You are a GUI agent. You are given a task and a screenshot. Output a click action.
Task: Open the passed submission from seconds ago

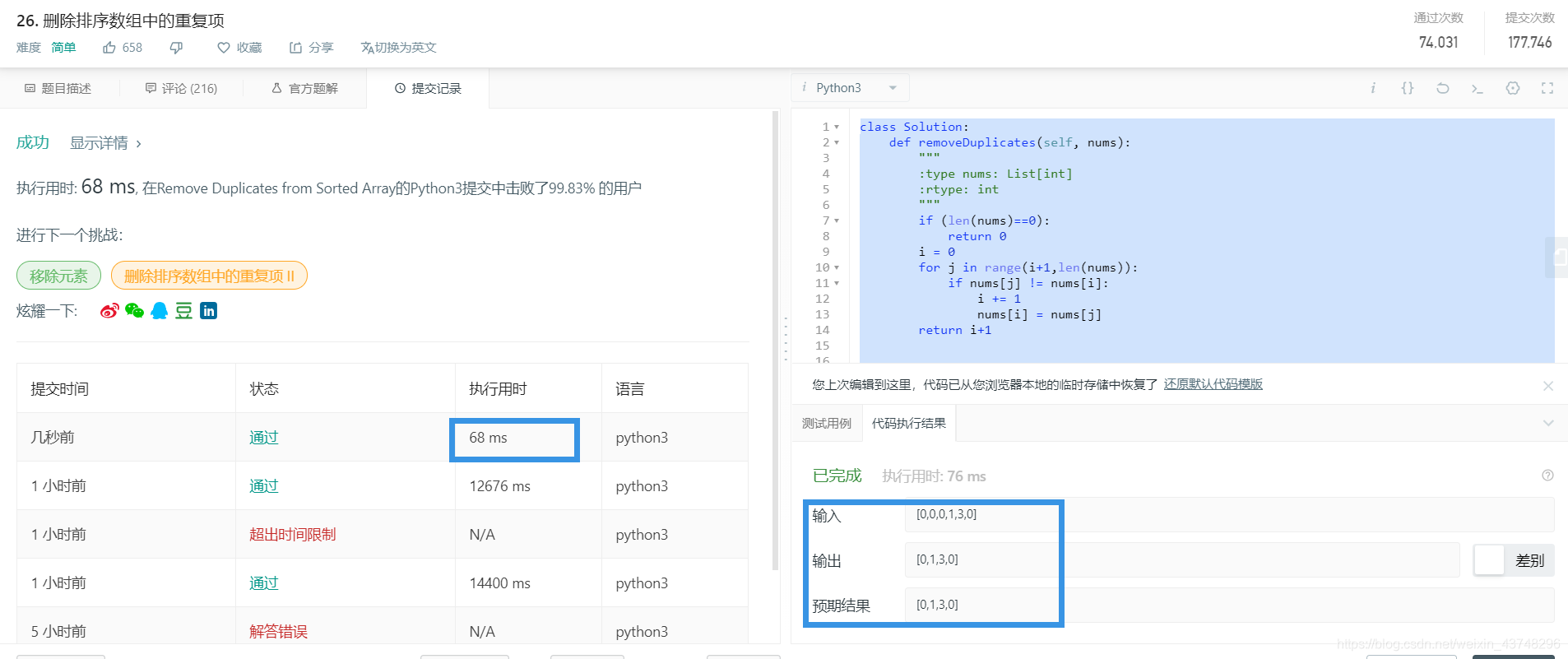pos(264,438)
